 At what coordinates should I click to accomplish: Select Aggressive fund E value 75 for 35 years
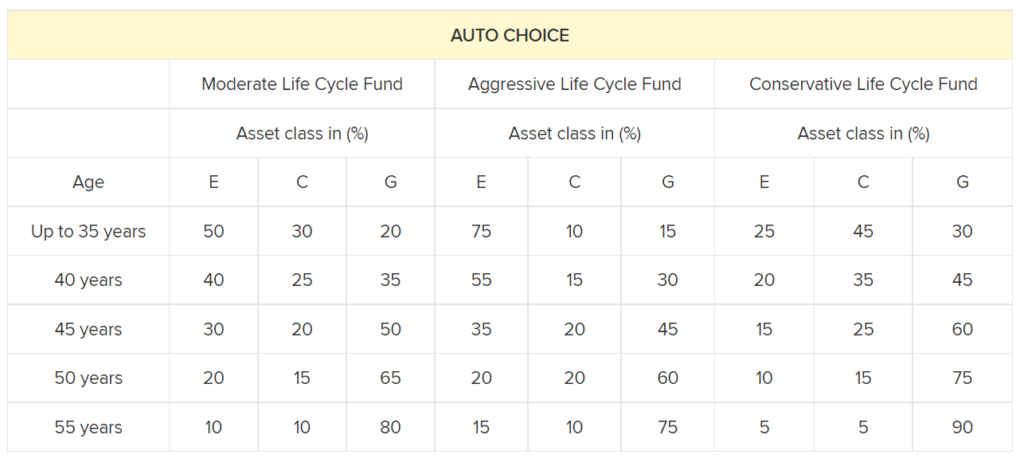coord(481,231)
